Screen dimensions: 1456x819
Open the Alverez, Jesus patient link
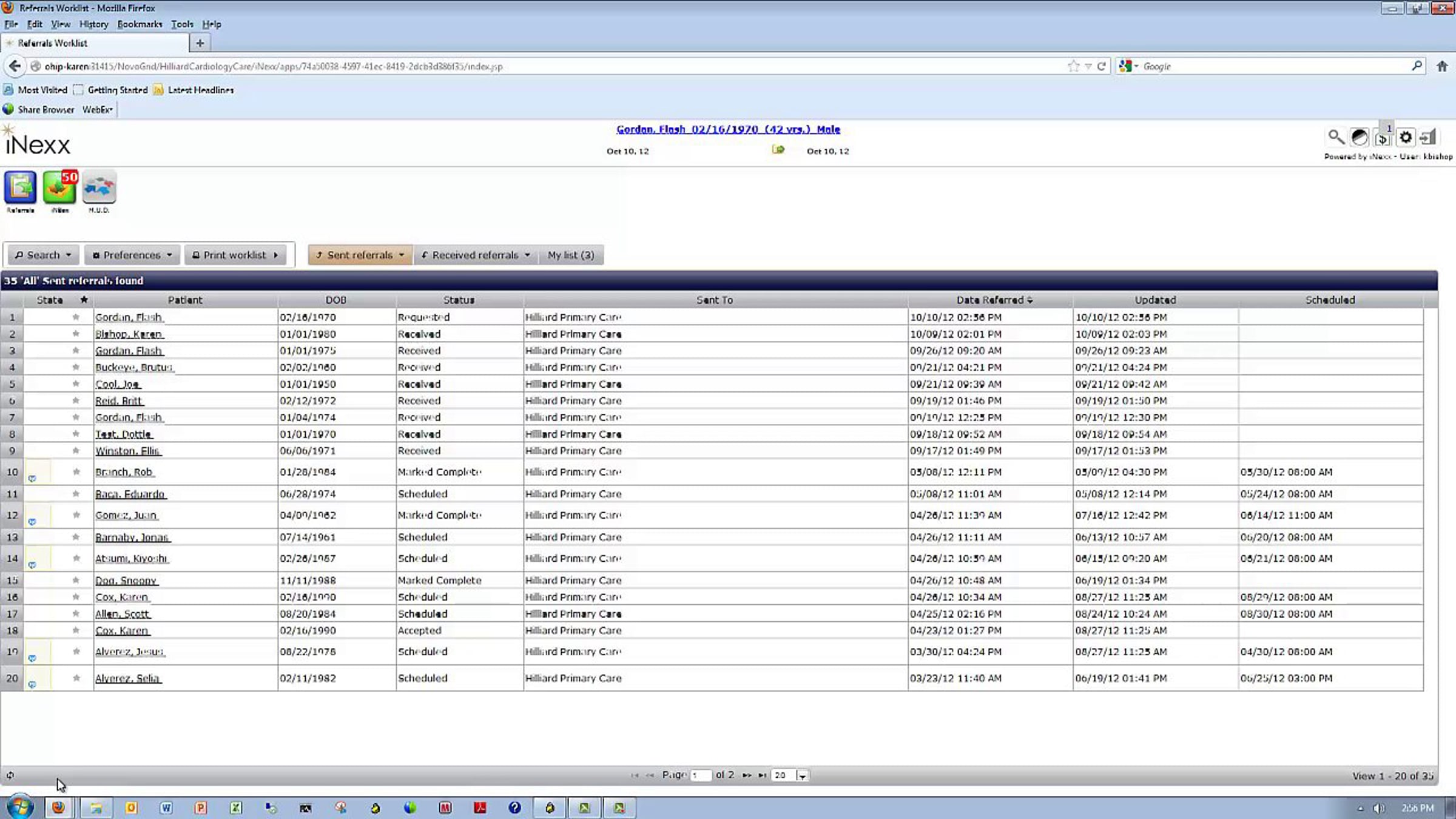pos(130,652)
